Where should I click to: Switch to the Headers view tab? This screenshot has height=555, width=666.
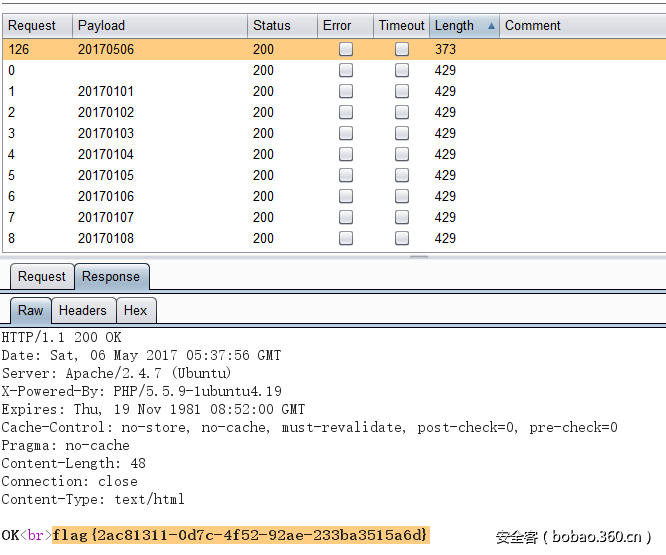point(83,311)
